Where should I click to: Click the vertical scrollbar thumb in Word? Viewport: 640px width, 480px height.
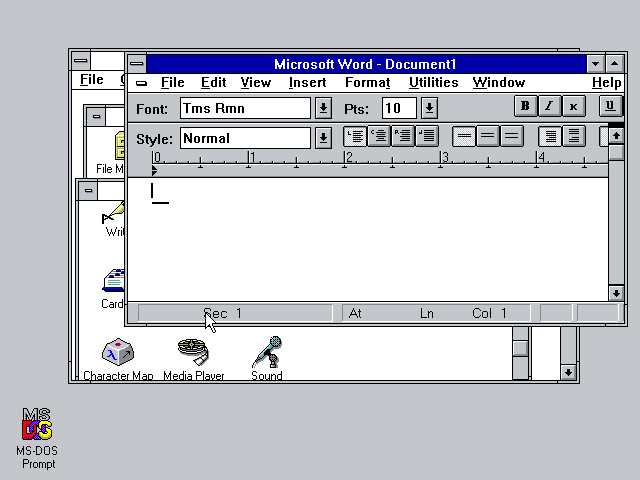click(616, 153)
